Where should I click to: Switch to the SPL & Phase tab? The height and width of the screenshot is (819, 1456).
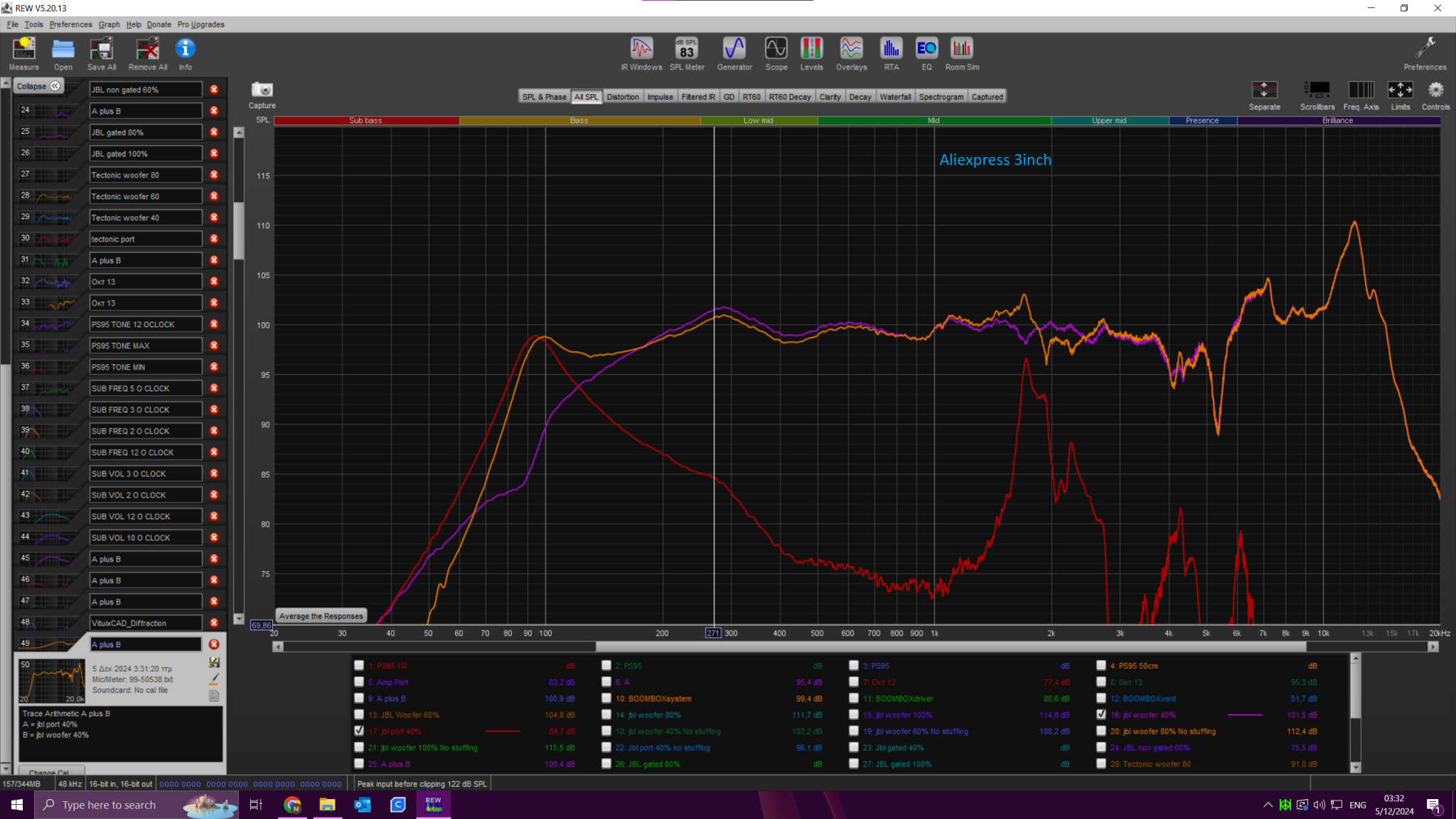[544, 97]
